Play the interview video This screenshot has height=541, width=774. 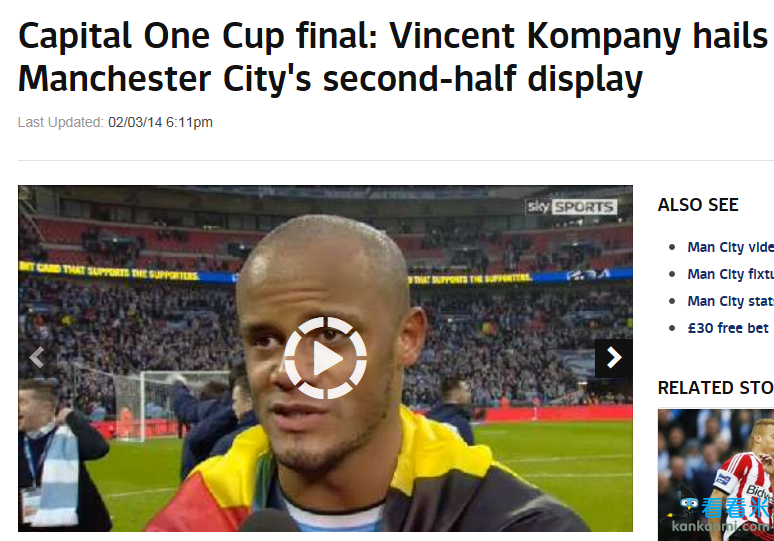(325, 358)
